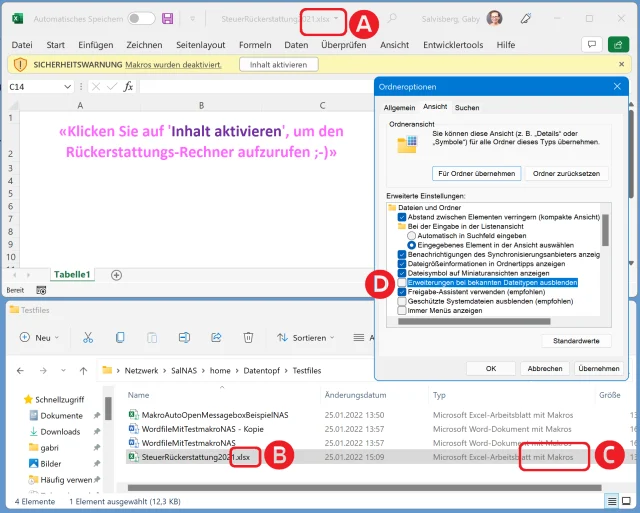The height and width of the screenshot is (513, 640).
Task: Click the Übernehmen button in Ordneroptionen
Action: pyautogui.click(x=598, y=368)
